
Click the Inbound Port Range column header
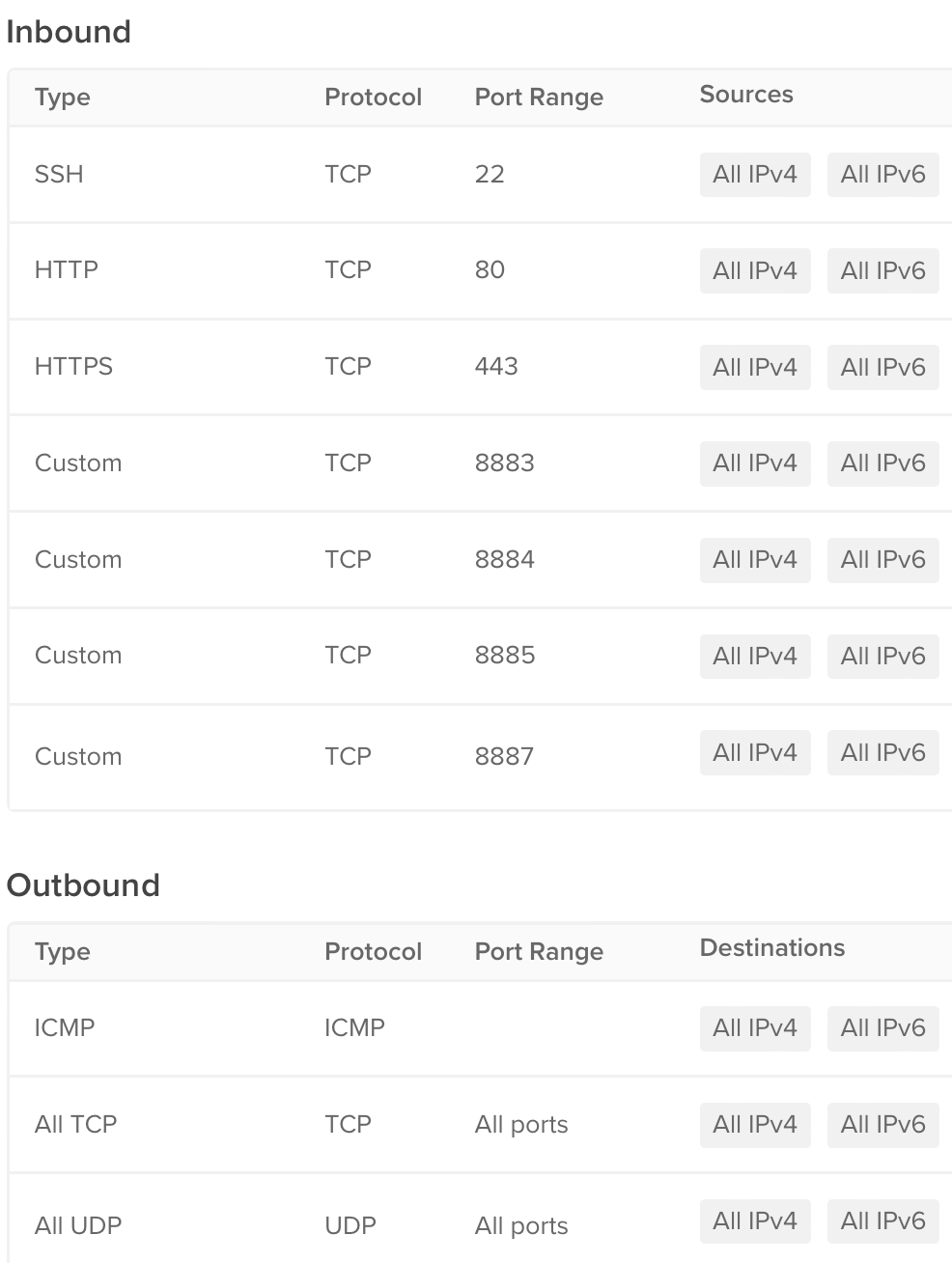click(539, 98)
